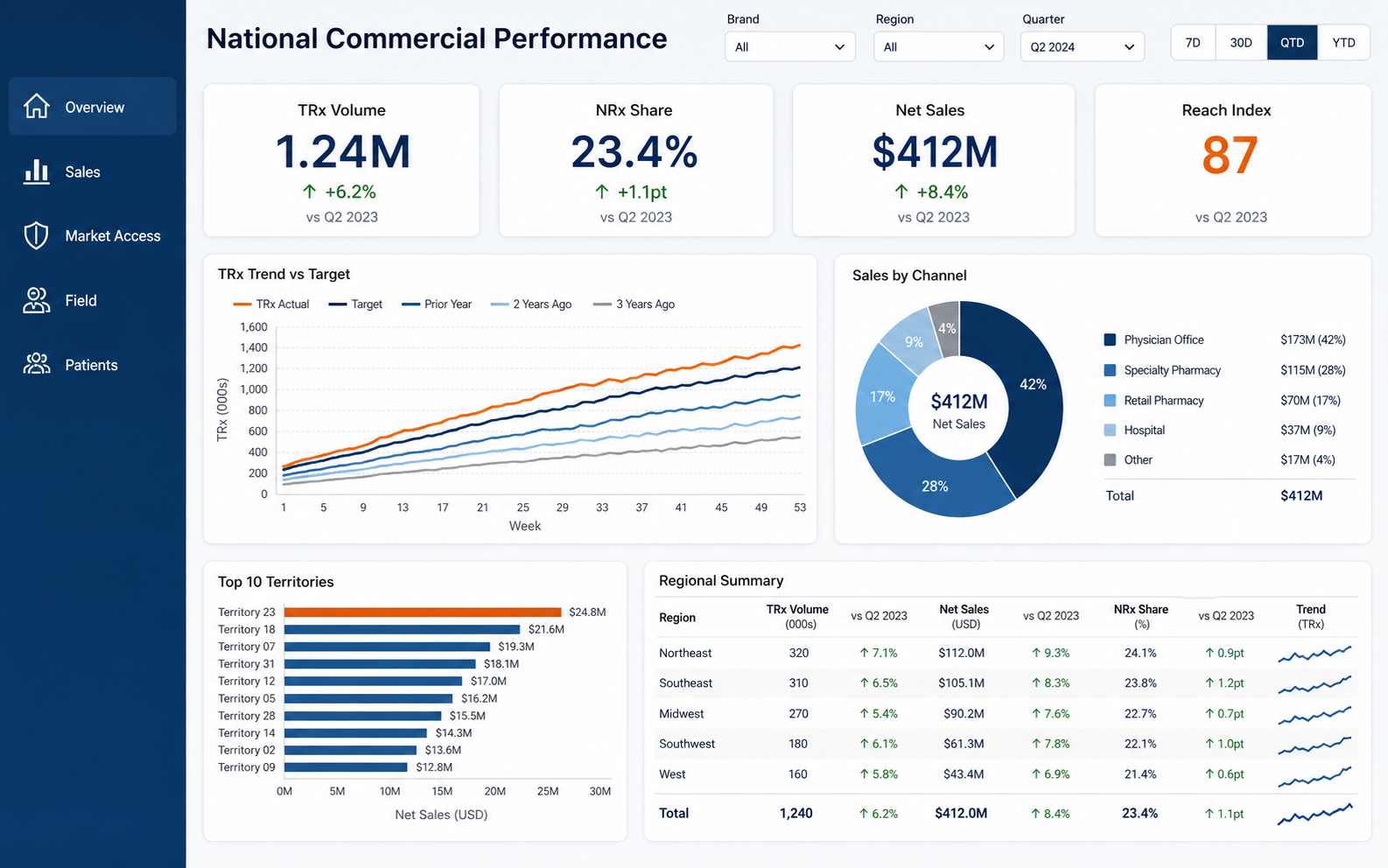This screenshot has height=868, width=1388.
Task: Click the West region cell
Action: pos(672,773)
